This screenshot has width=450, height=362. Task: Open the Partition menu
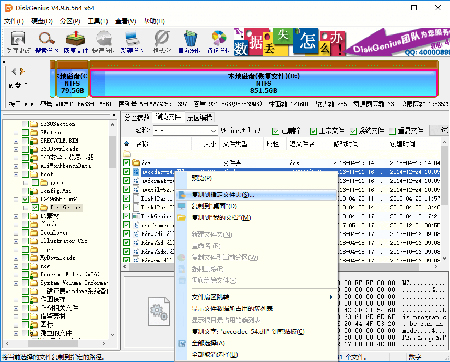[70, 21]
